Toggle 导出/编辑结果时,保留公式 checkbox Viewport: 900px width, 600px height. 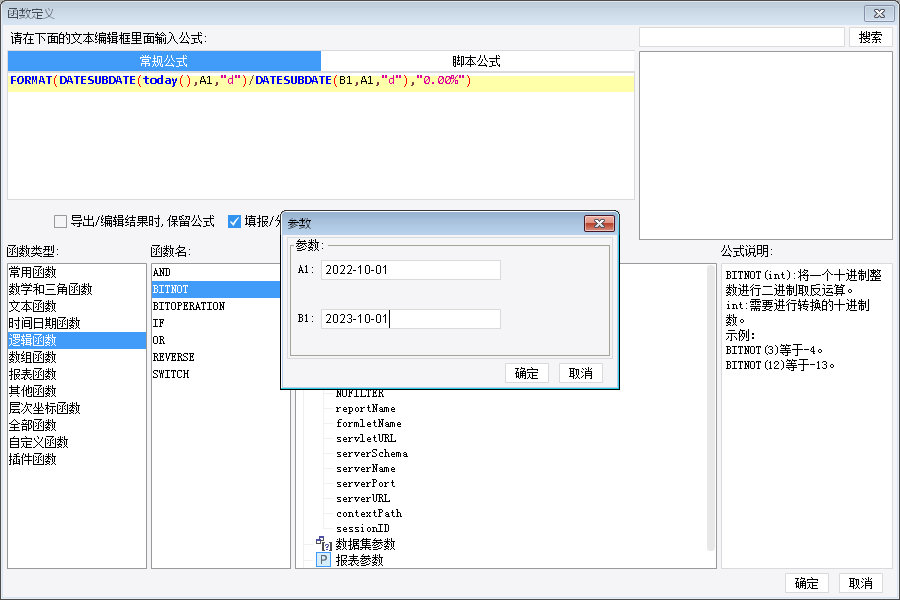(x=60, y=222)
